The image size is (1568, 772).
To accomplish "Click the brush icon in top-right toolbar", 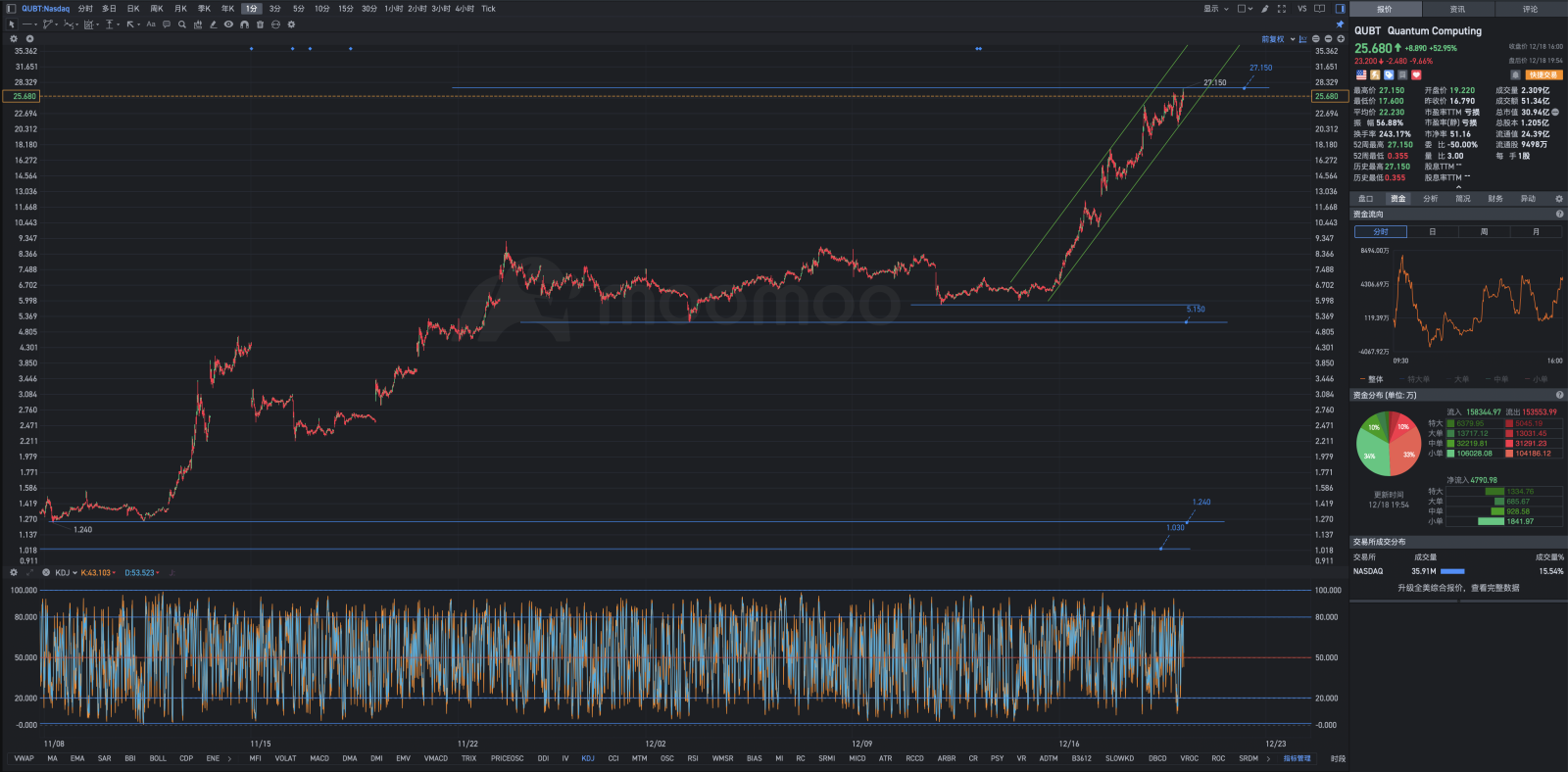I will click(1265, 9).
